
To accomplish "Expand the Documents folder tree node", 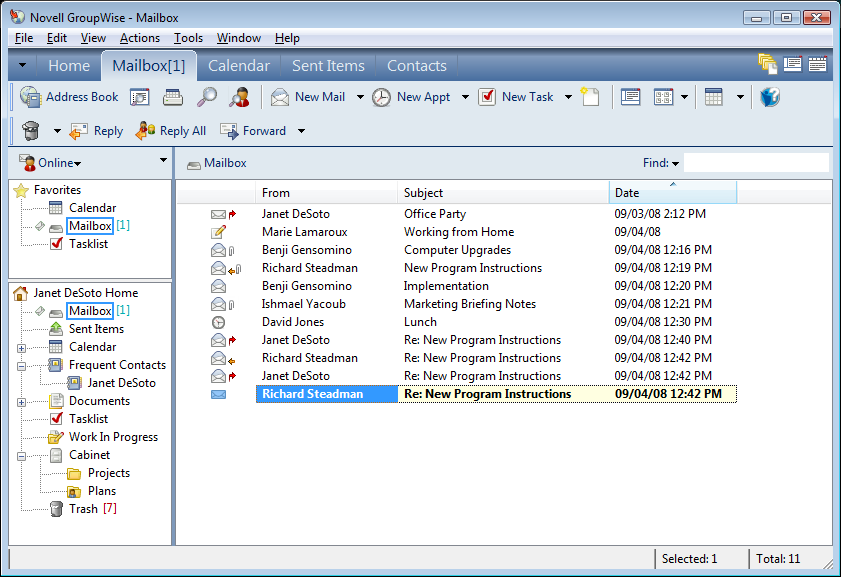I will [22, 401].
